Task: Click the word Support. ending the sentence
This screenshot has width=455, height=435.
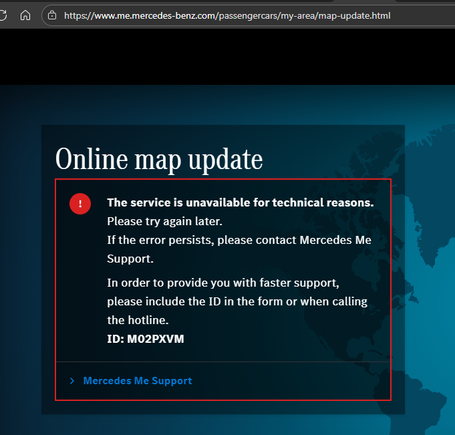Action: tap(130, 259)
